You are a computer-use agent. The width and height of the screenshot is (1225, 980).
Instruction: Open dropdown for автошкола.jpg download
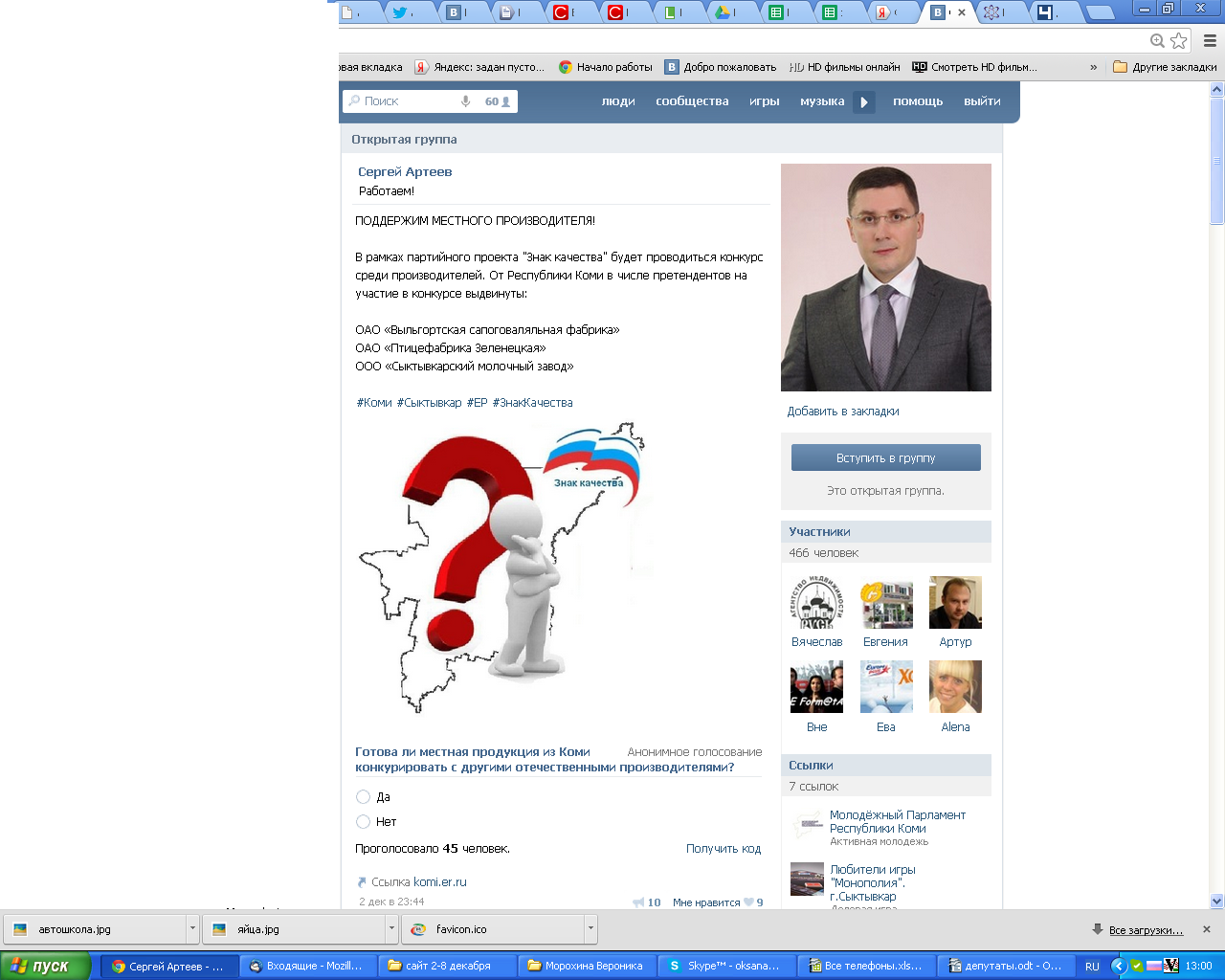[x=192, y=929]
